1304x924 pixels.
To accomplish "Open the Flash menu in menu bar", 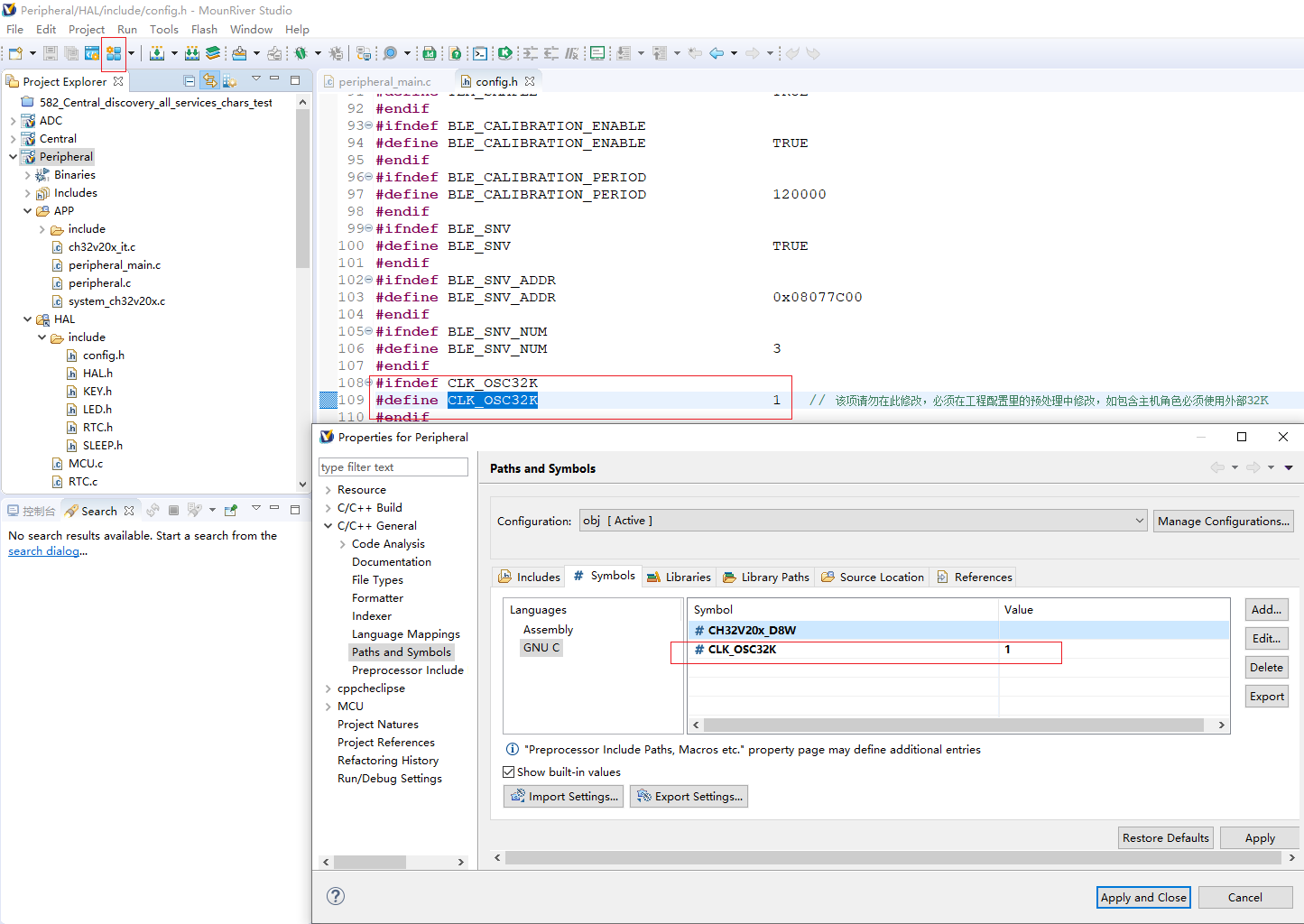I will [204, 29].
